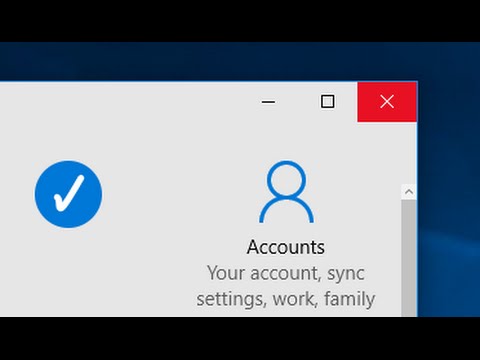
Task: Close the Settings window with red X
Action: click(387, 102)
